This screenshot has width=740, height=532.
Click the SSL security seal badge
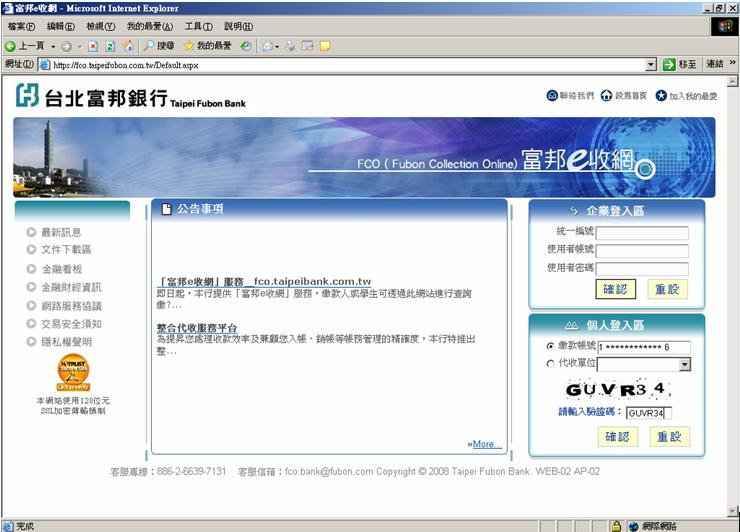[72, 373]
